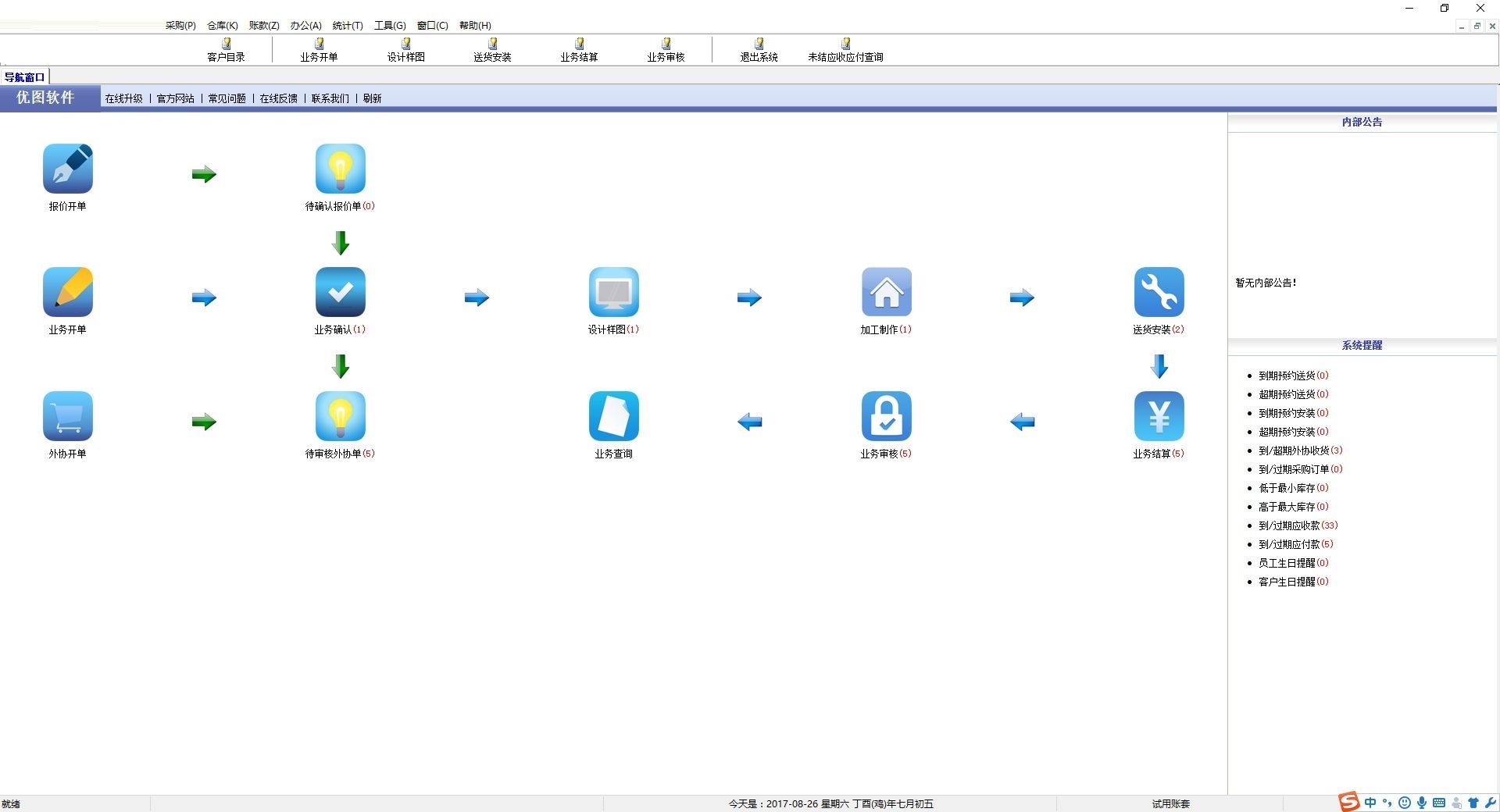Viewport: 1500px width, 812px height.
Task: Click 业务审核 toolbar button
Action: pos(666,50)
